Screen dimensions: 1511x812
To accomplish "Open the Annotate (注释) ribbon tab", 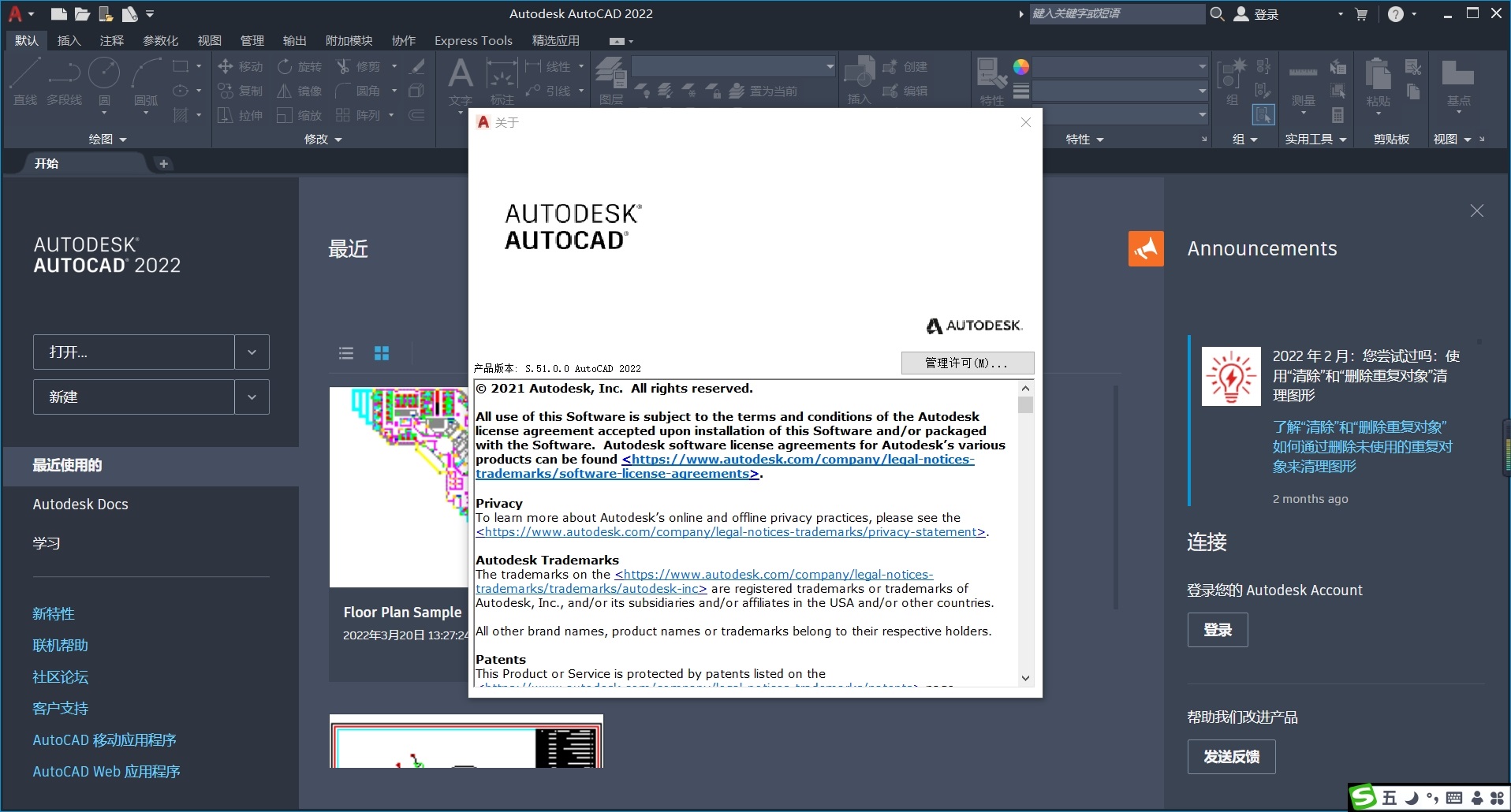I will point(112,40).
